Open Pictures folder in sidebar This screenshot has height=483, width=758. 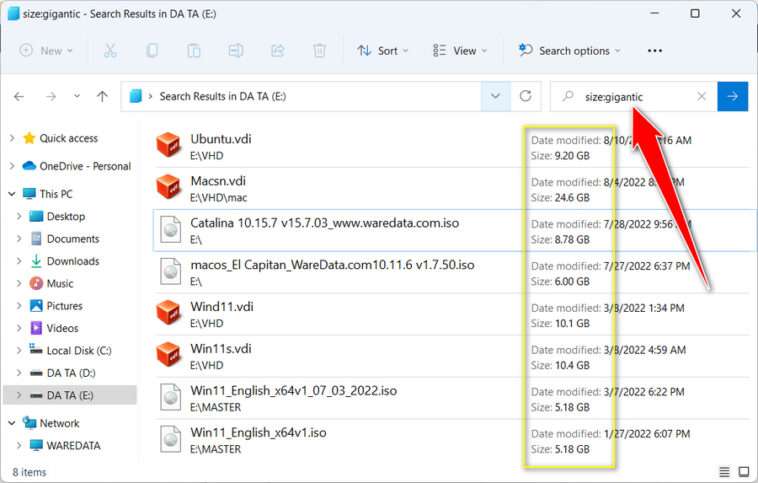pyautogui.click(x=64, y=306)
